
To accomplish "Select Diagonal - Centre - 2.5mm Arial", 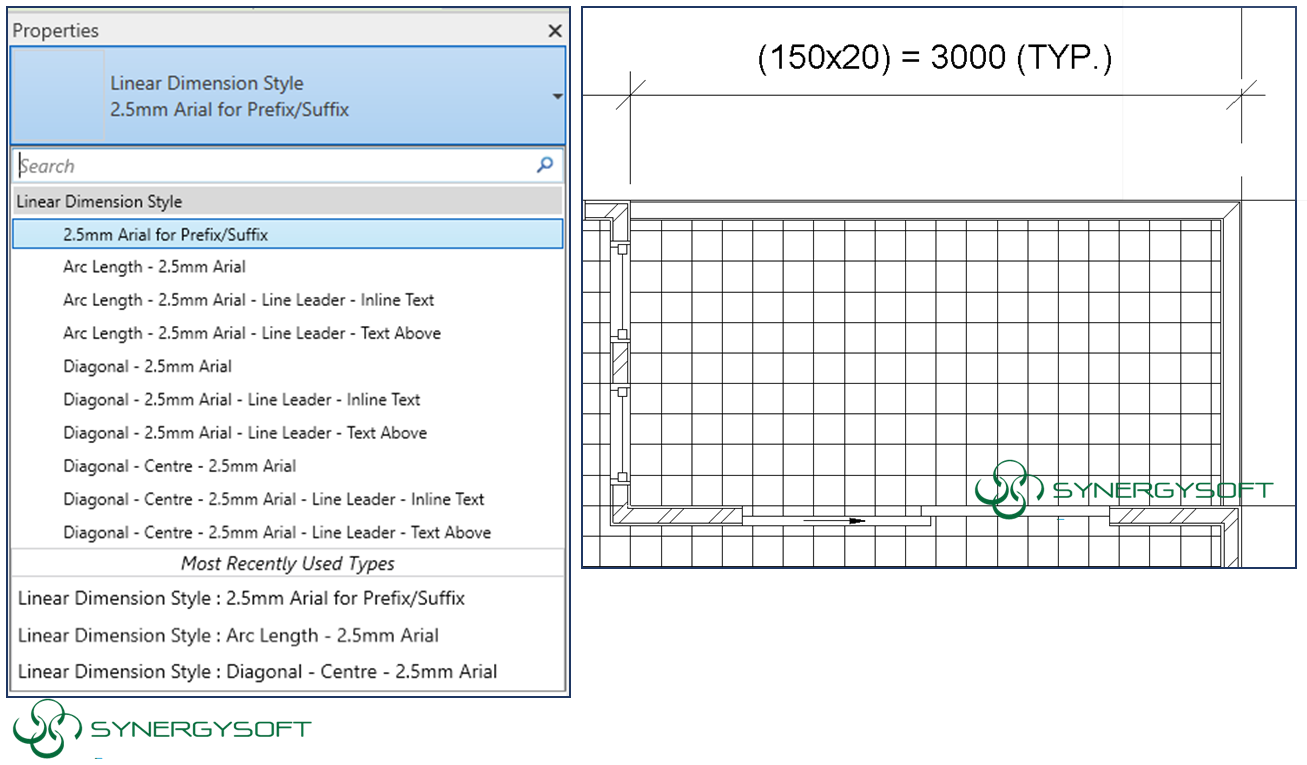I will 179,466.
